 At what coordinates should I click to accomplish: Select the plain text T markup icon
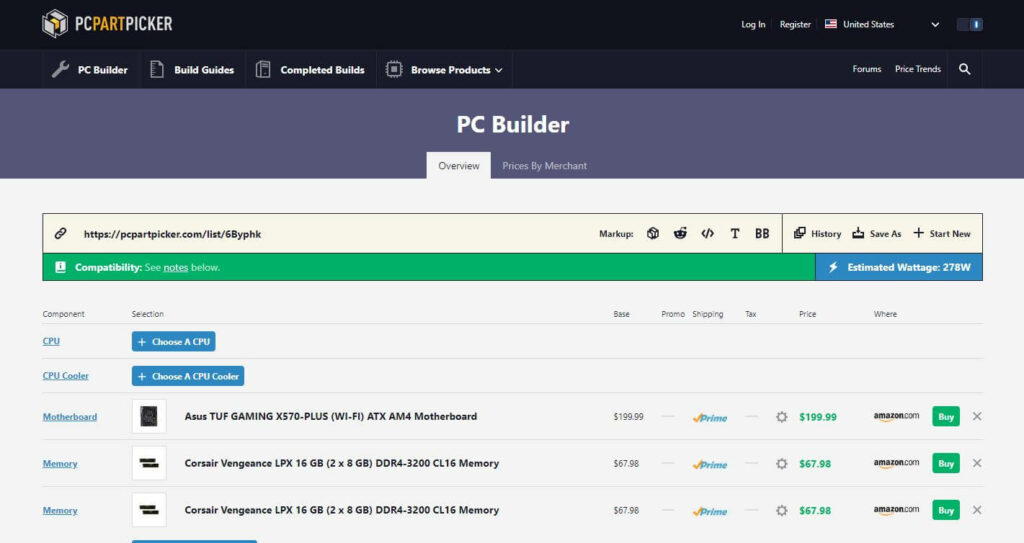tap(735, 233)
